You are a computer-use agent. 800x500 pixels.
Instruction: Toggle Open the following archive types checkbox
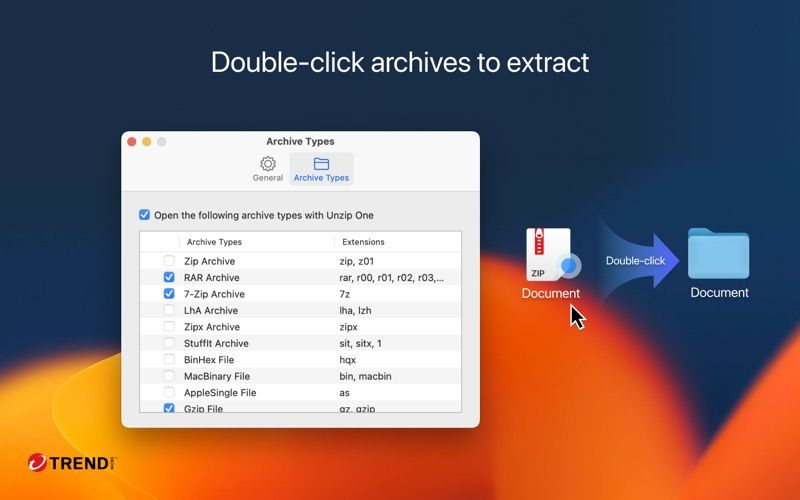click(144, 215)
